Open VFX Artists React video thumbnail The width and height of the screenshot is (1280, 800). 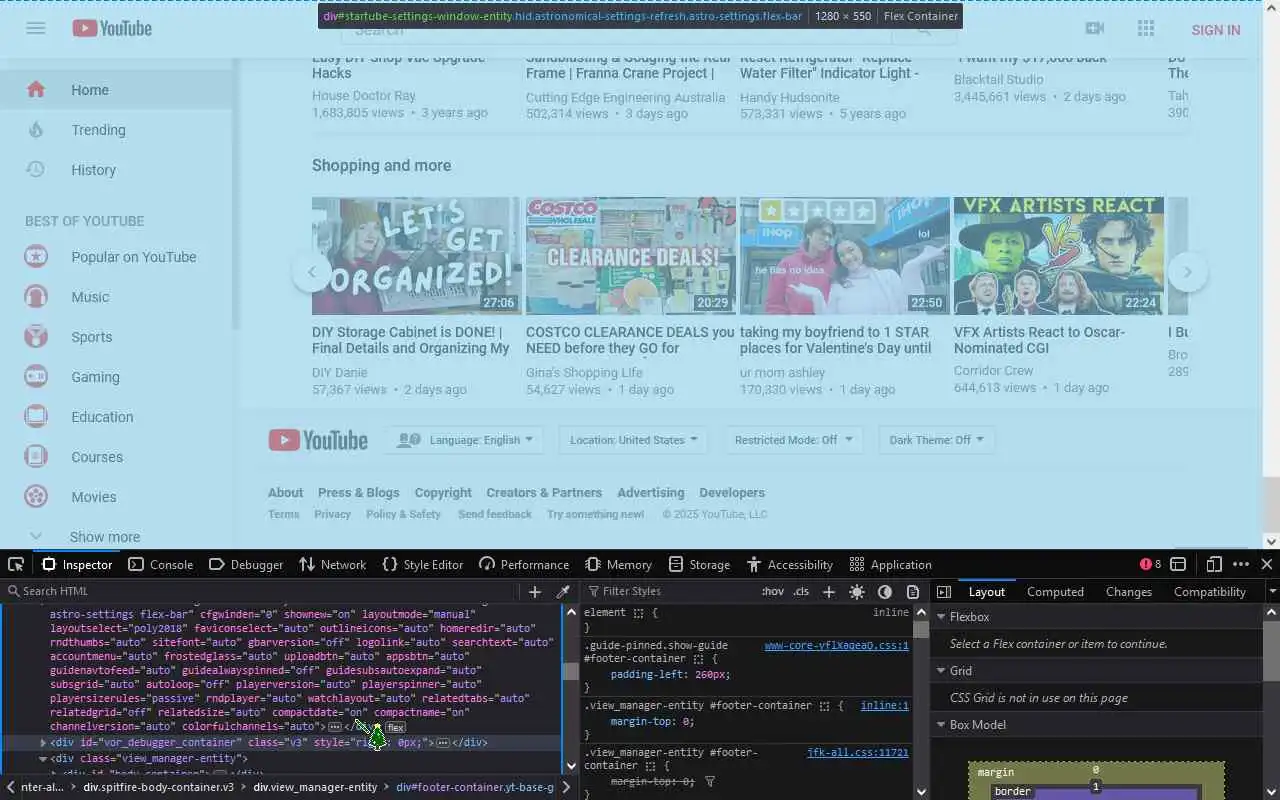click(x=1058, y=256)
